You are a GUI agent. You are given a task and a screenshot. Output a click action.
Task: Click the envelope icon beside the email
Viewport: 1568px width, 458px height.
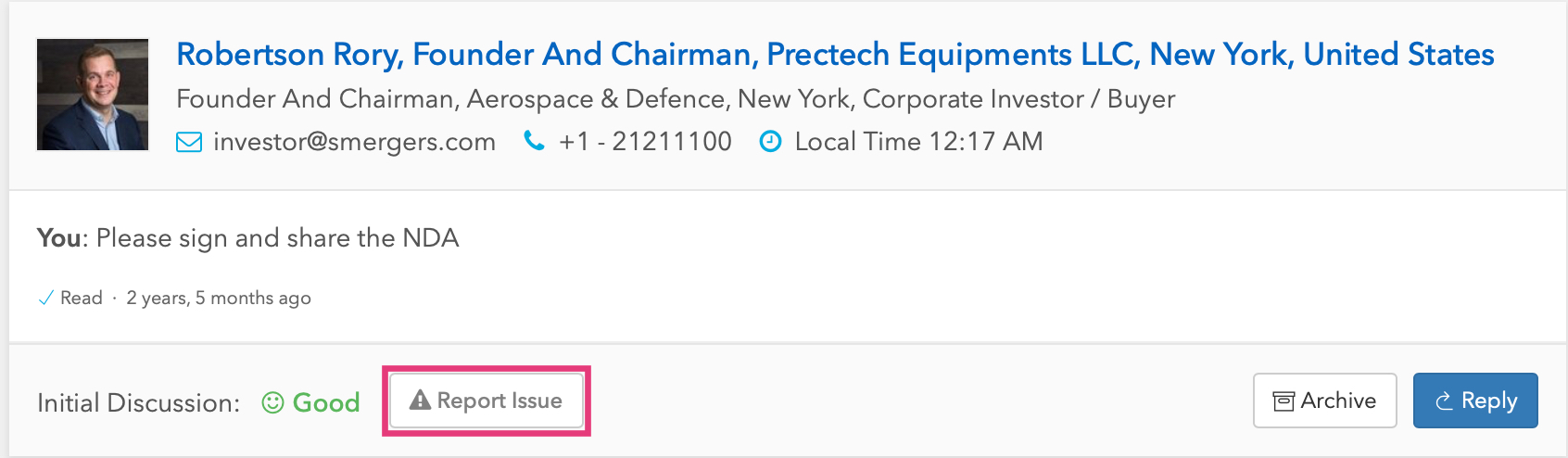pos(189,142)
